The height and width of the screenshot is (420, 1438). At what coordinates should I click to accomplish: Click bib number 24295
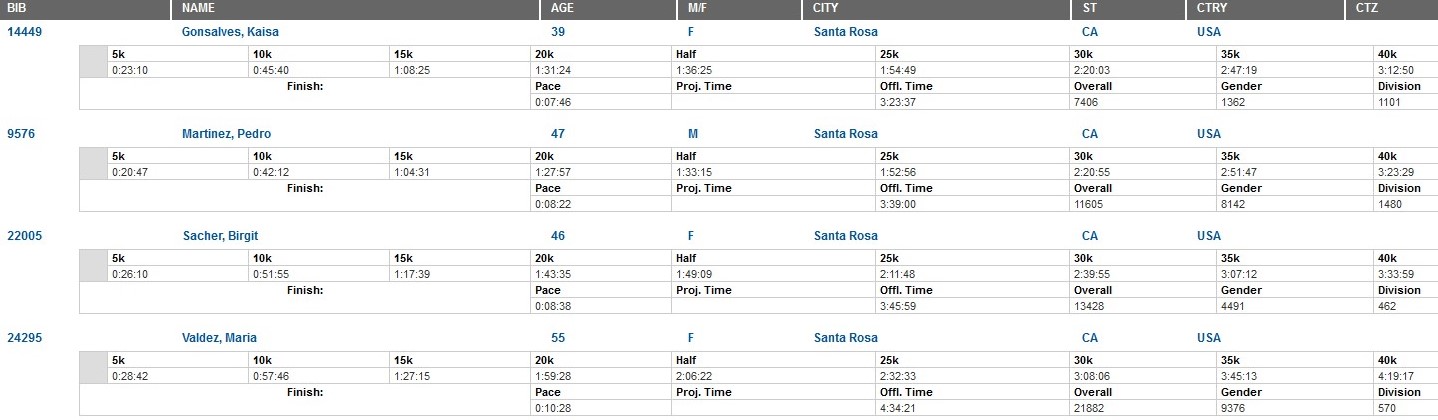pyautogui.click(x=24, y=338)
